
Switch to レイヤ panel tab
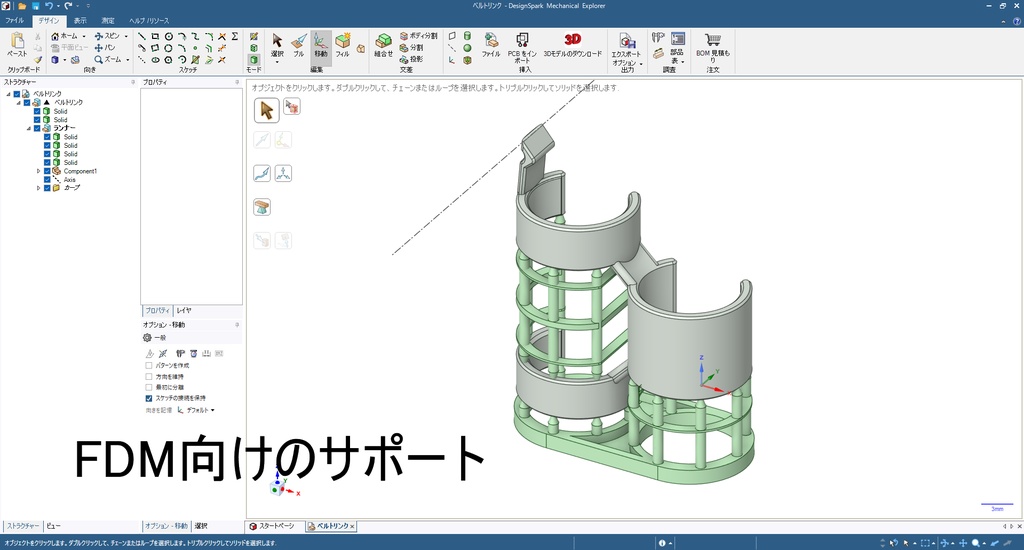[184, 311]
